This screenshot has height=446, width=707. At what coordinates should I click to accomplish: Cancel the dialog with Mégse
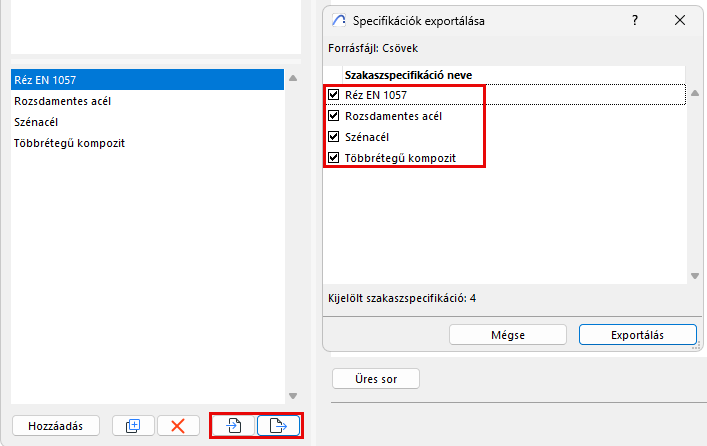[x=508, y=335]
